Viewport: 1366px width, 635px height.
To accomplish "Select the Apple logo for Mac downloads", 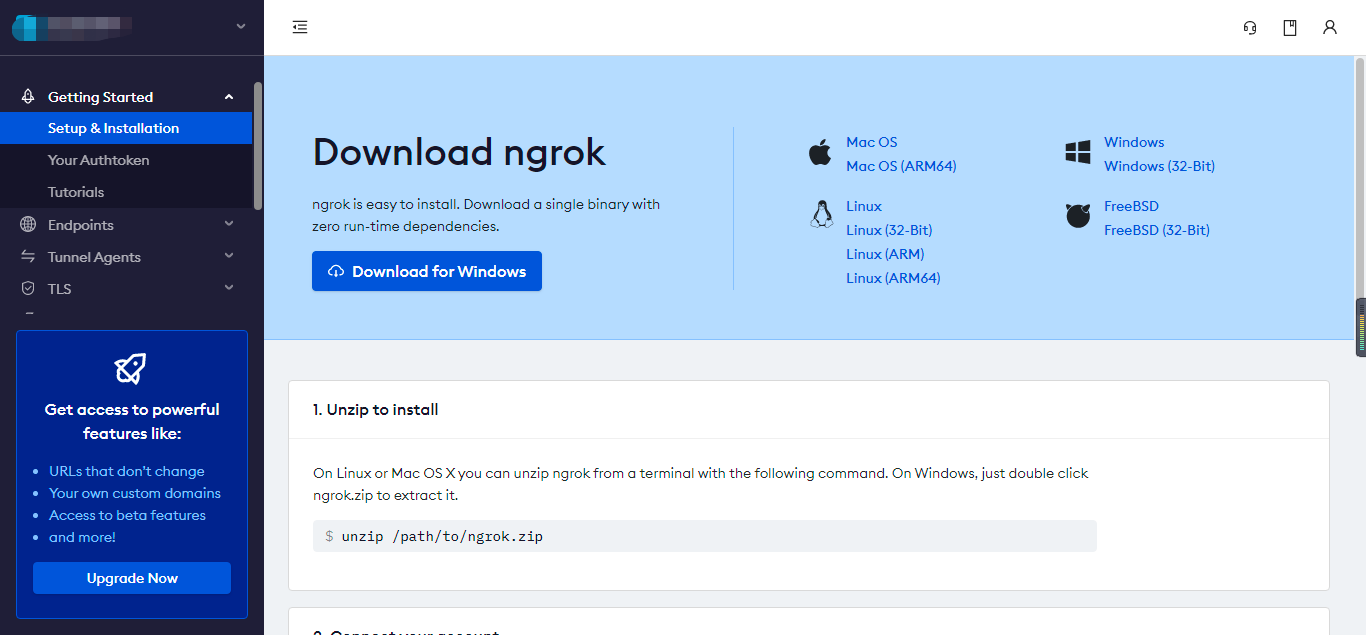I will pos(821,152).
